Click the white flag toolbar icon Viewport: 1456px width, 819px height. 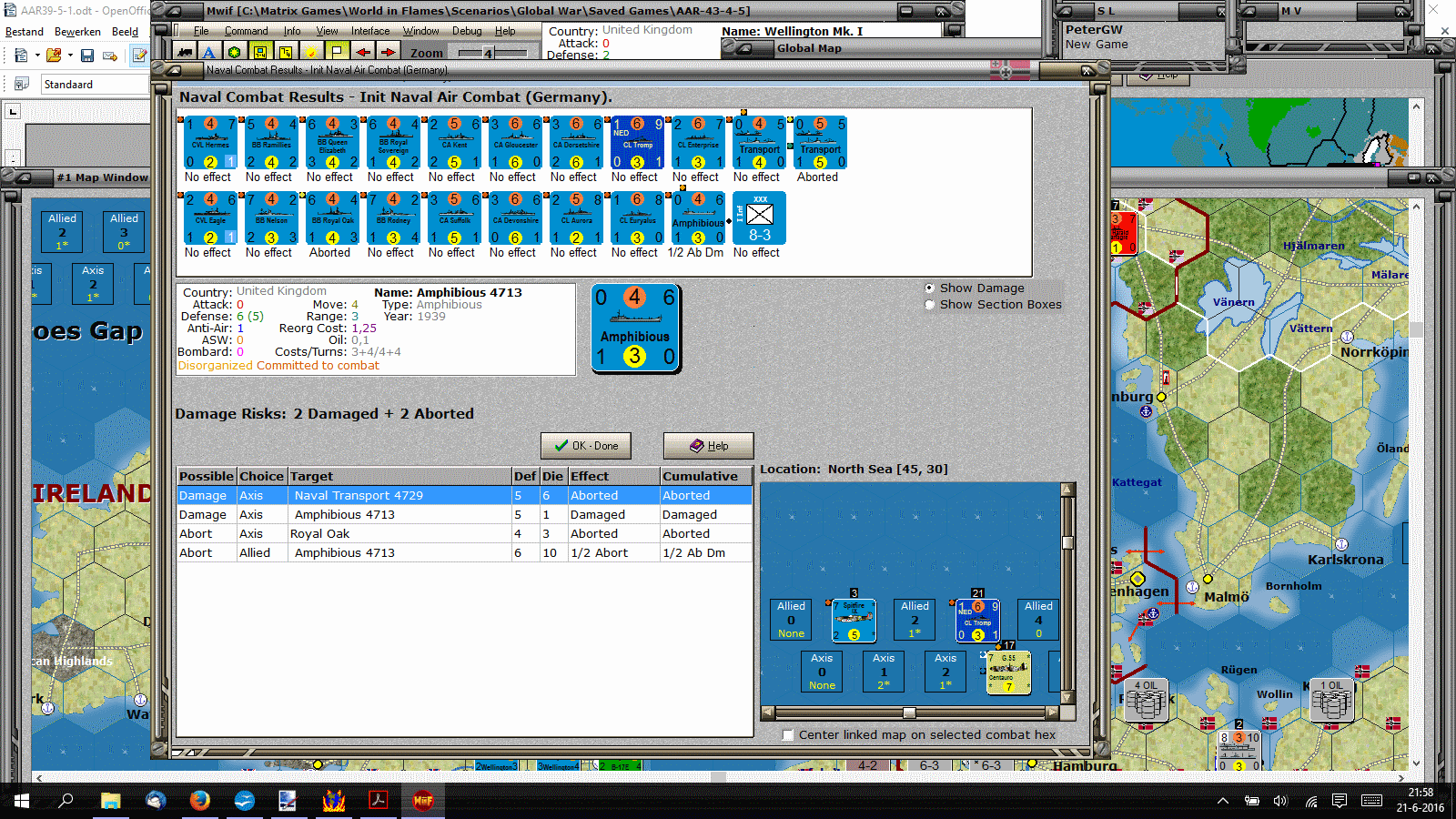click(337, 53)
